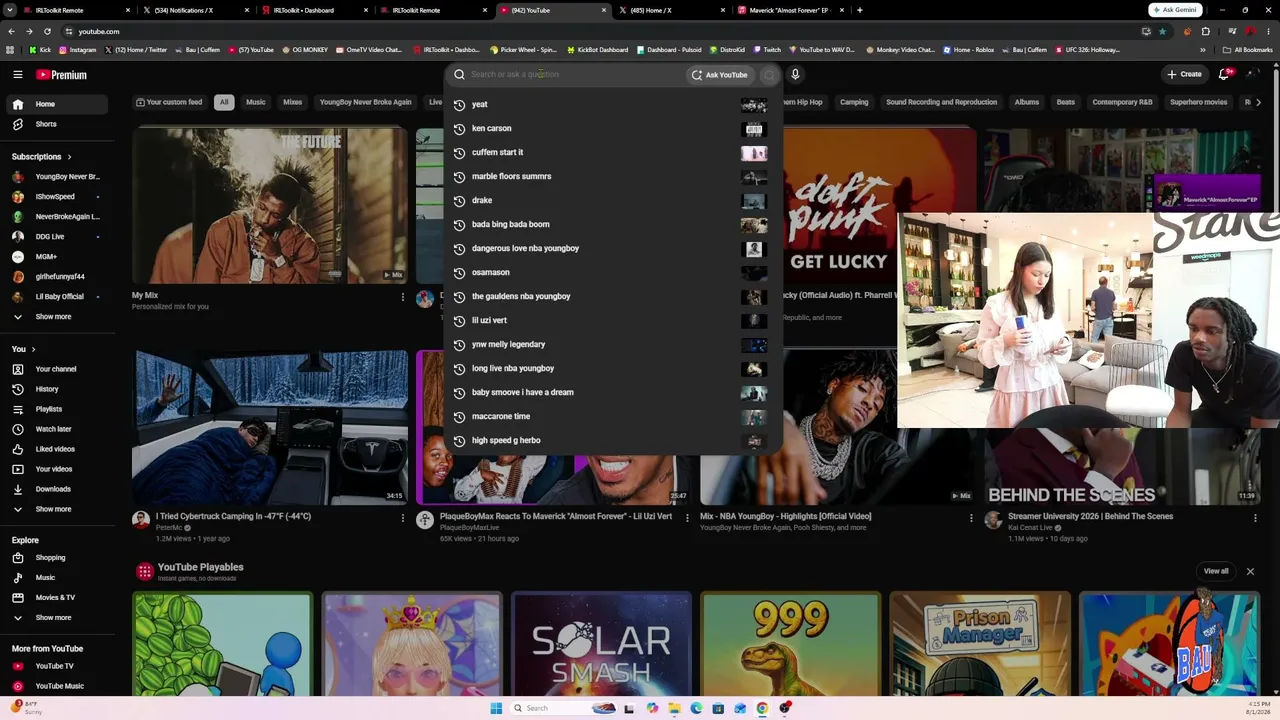Dismiss the YouTube Playables shelf

[1250, 571]
